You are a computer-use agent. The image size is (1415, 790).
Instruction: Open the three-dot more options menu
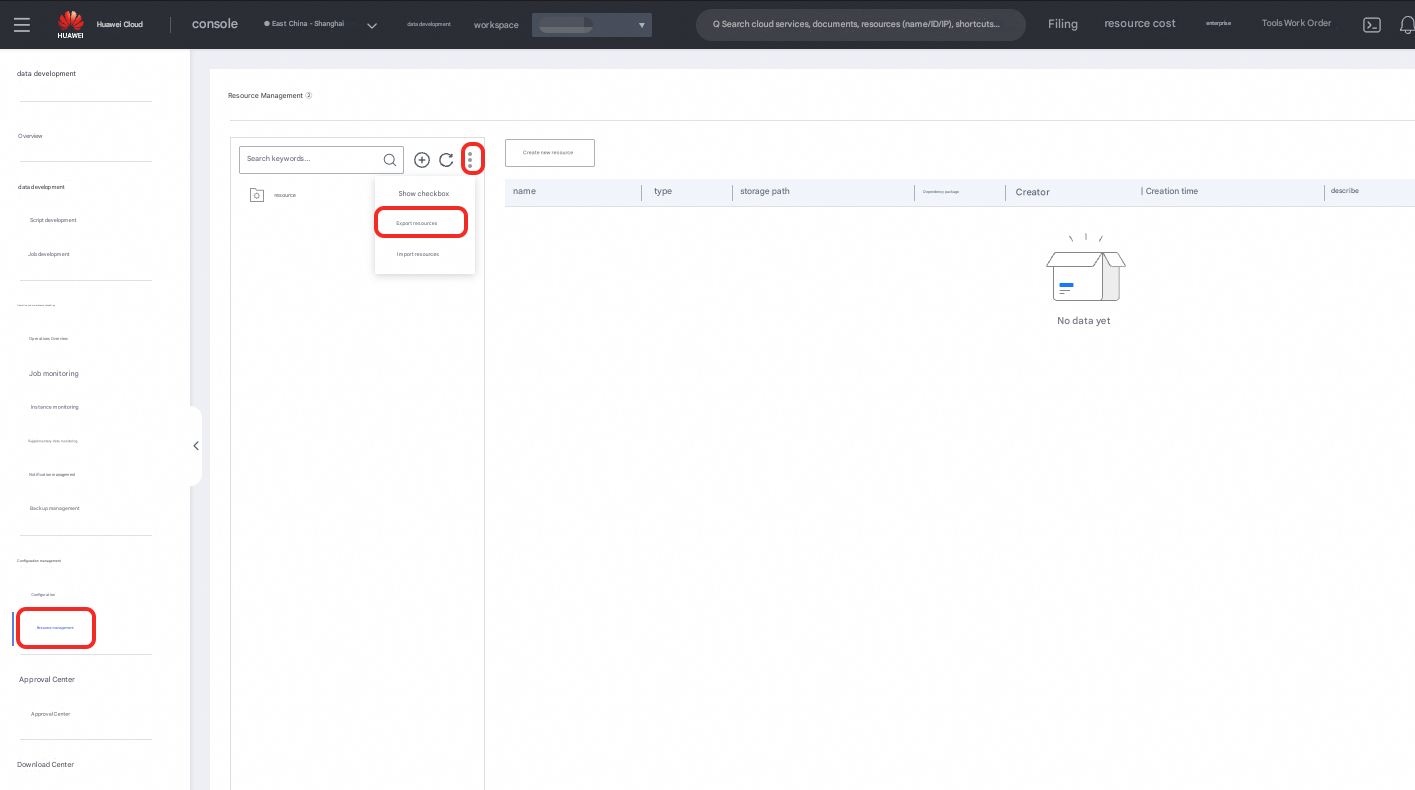470,160
